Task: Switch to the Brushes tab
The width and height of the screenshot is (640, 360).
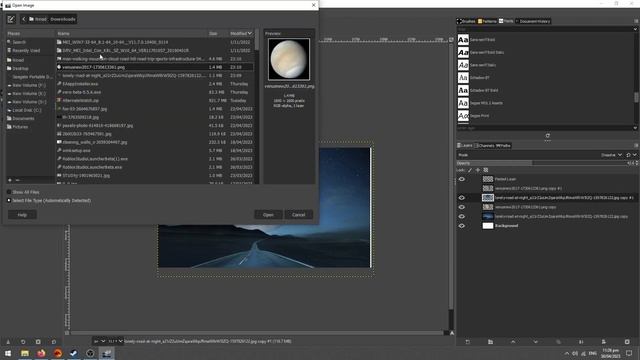Action: coord(466,21)
